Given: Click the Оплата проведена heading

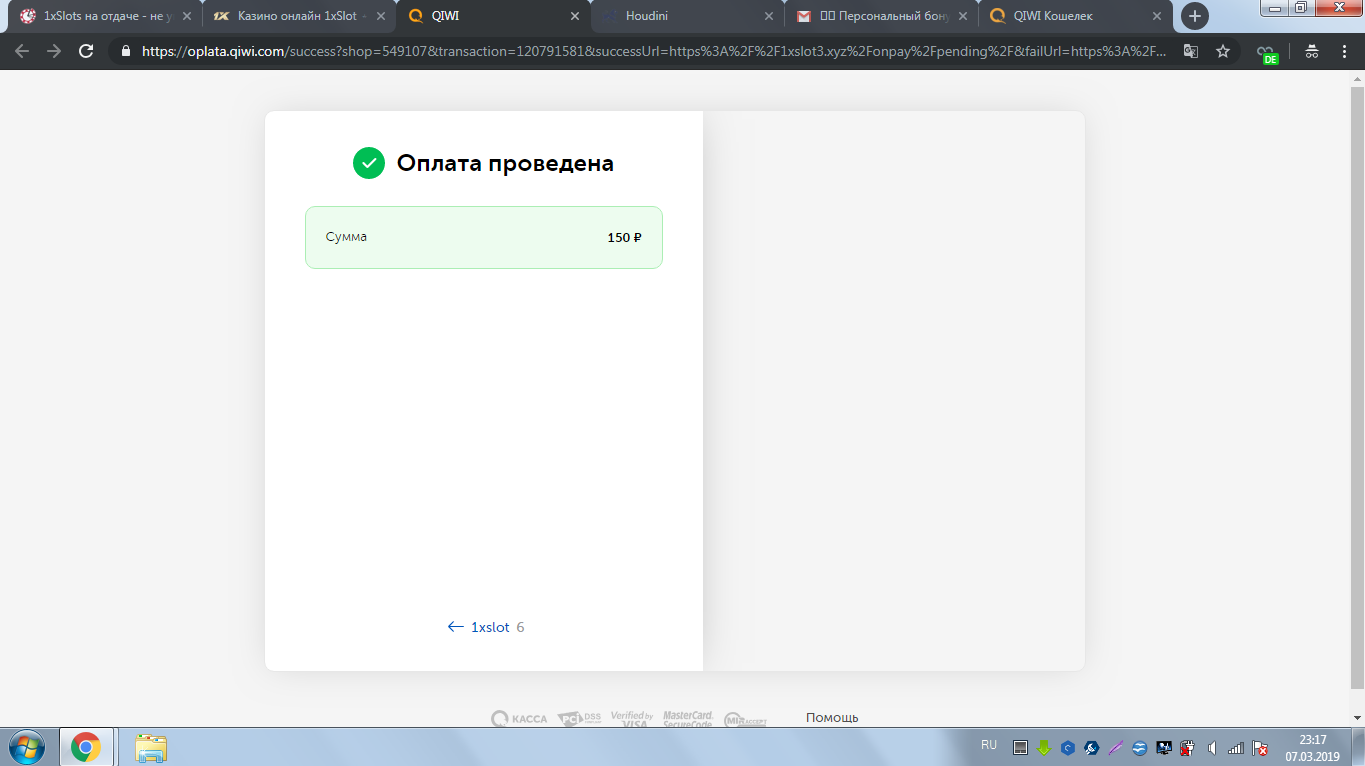Looking at the screenshot, I should [505, 163].
